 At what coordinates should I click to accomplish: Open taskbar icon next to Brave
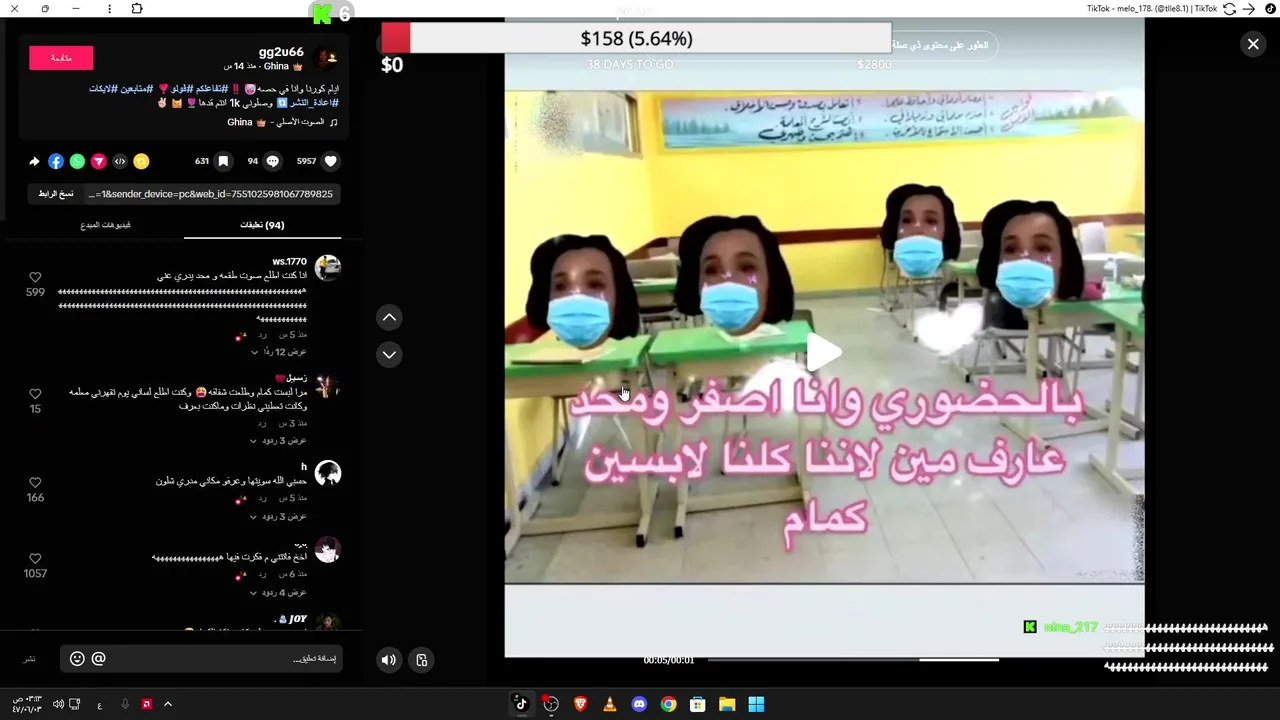551,704
